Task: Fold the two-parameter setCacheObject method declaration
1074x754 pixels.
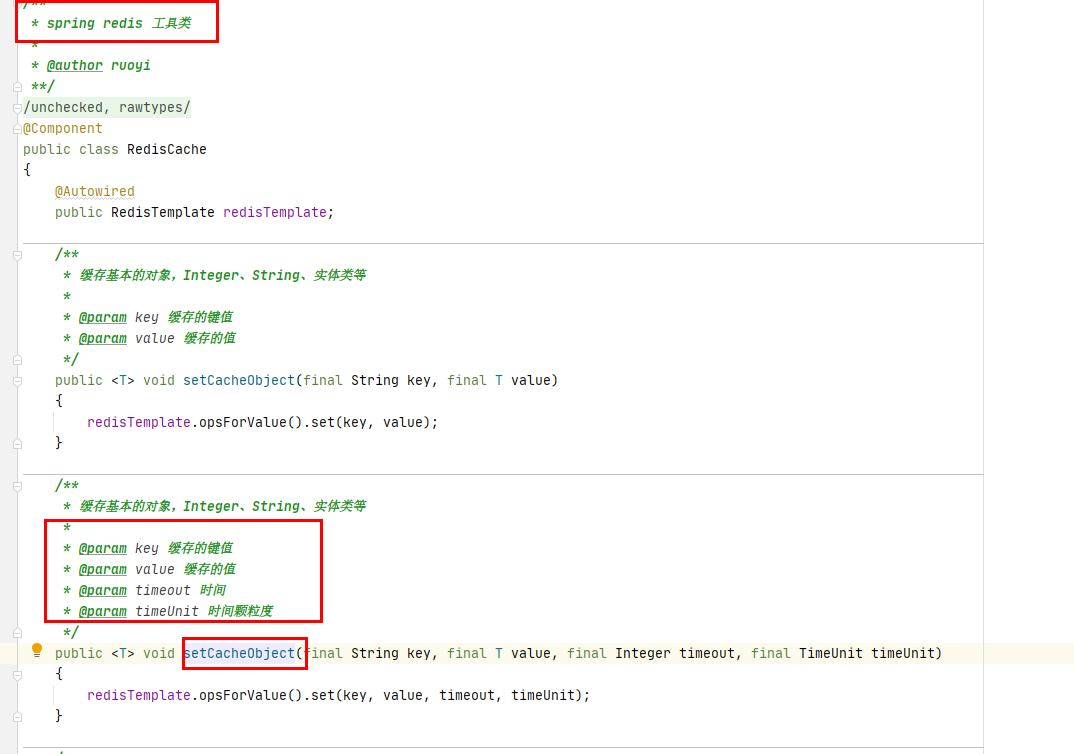Action: [17, 381]
